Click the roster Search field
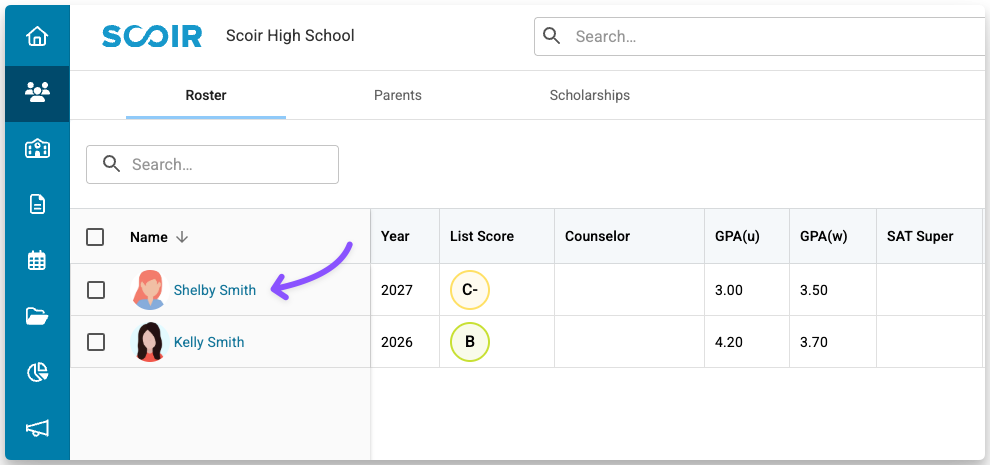990x465 pixels. click(x=225, y=165)
